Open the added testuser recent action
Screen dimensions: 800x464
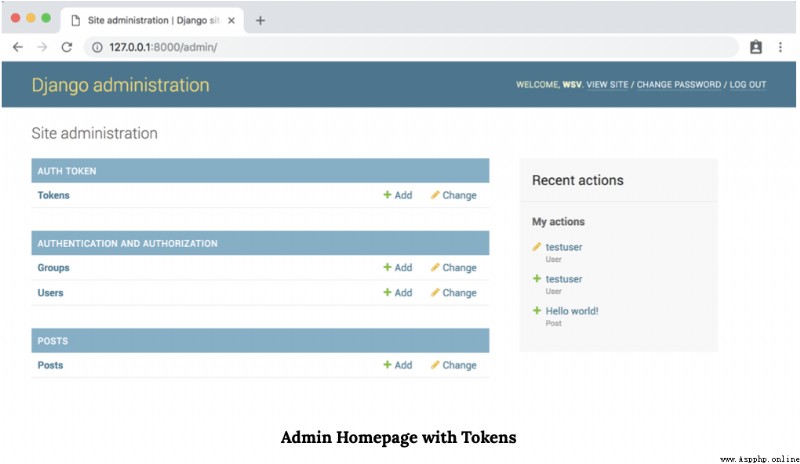[x=564, y=279]
